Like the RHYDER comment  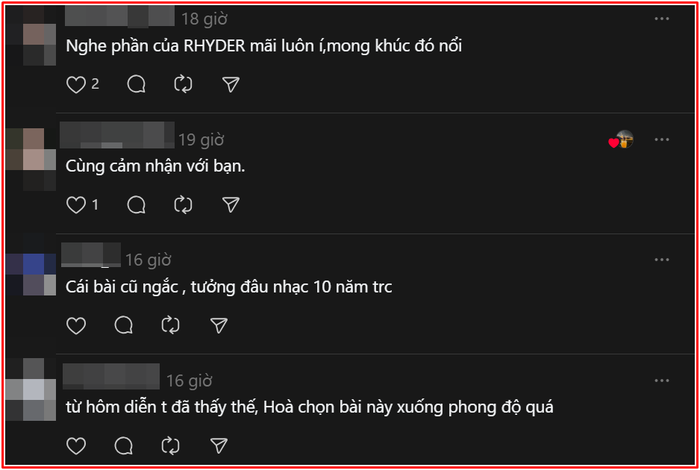[76, 84]
